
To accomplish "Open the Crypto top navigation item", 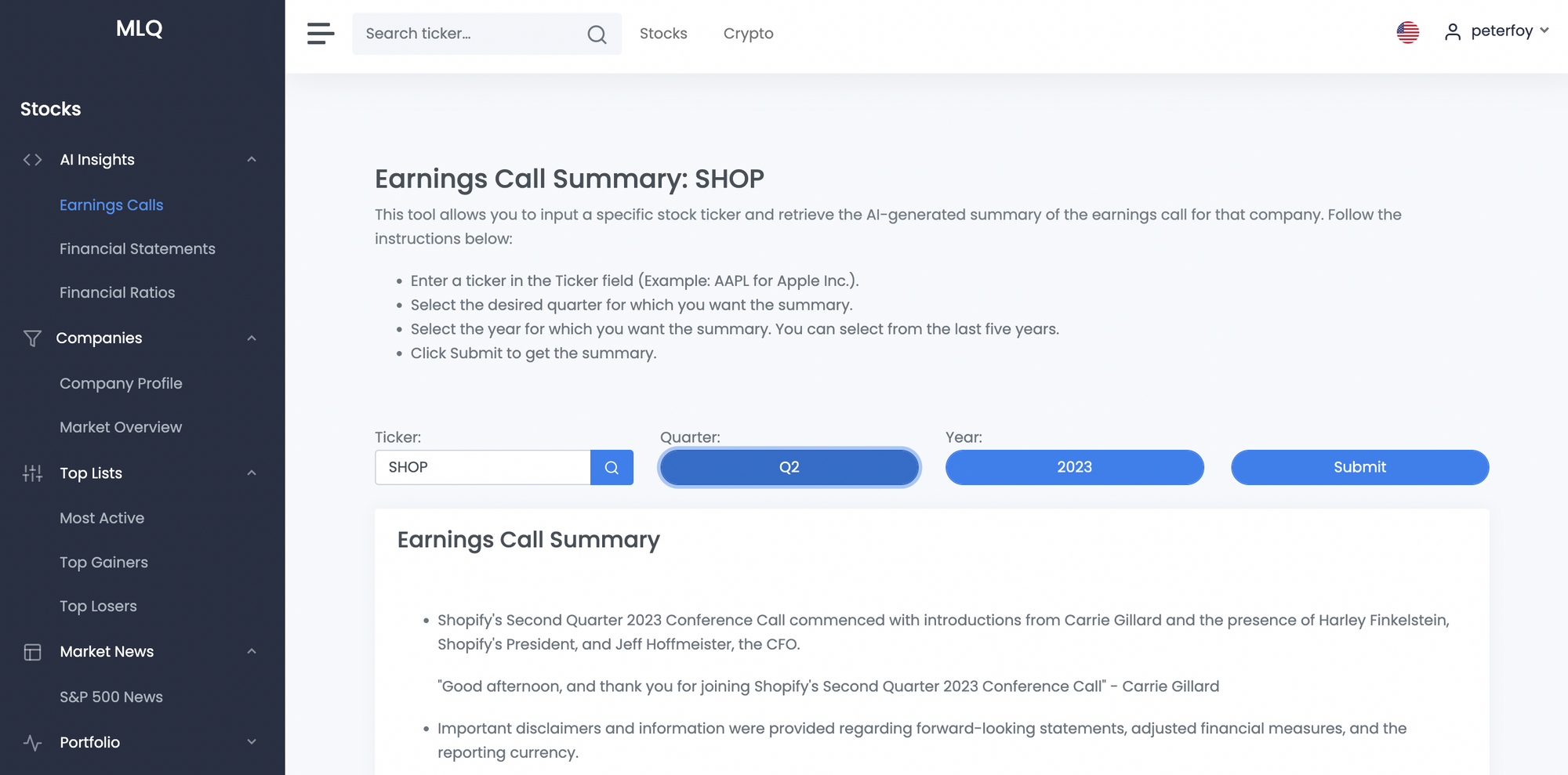I will coord(749,34).
